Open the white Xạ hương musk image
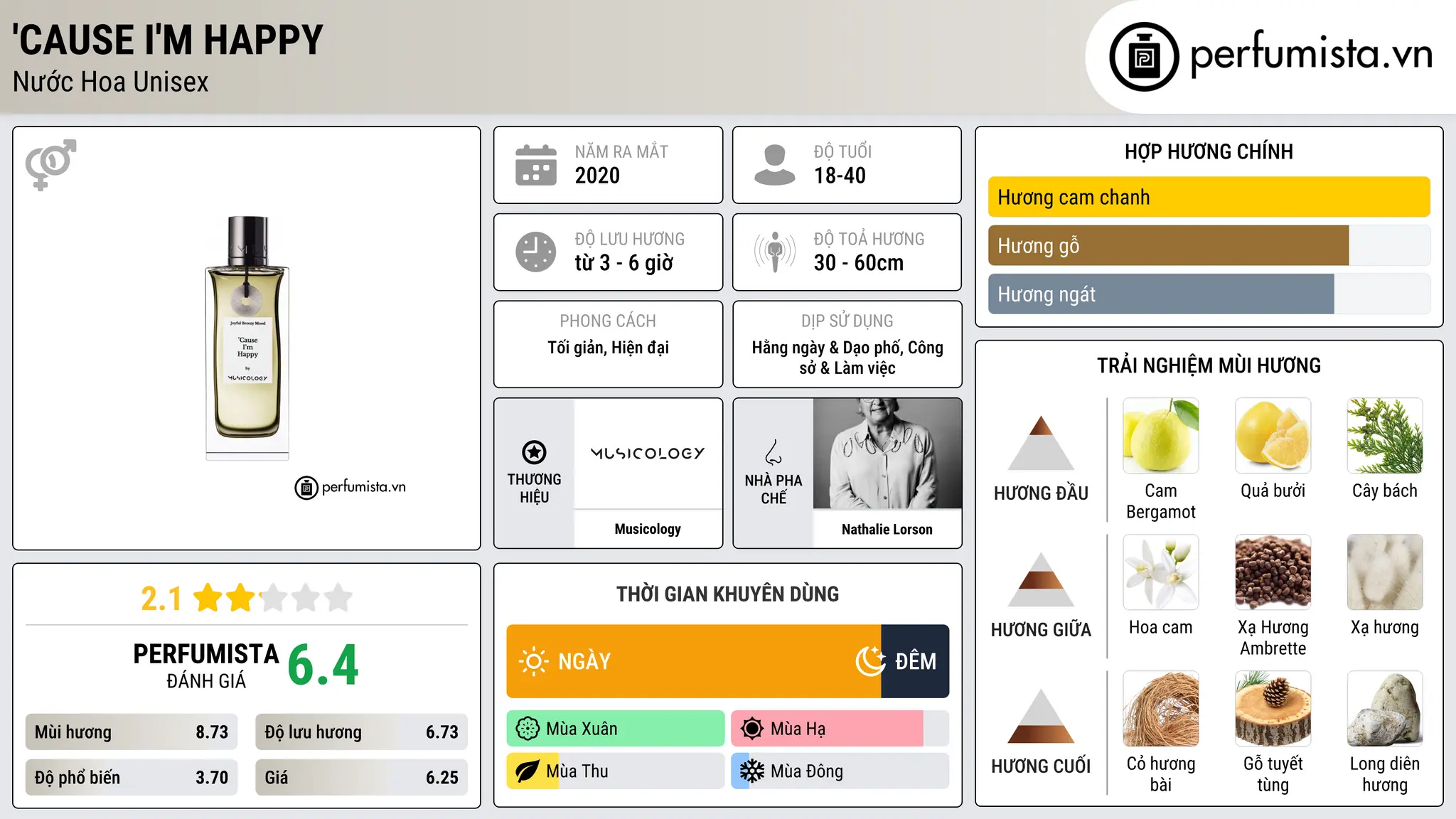Image resolution: width=1456 pixels, height=819 pixels. click(1385, 572)
